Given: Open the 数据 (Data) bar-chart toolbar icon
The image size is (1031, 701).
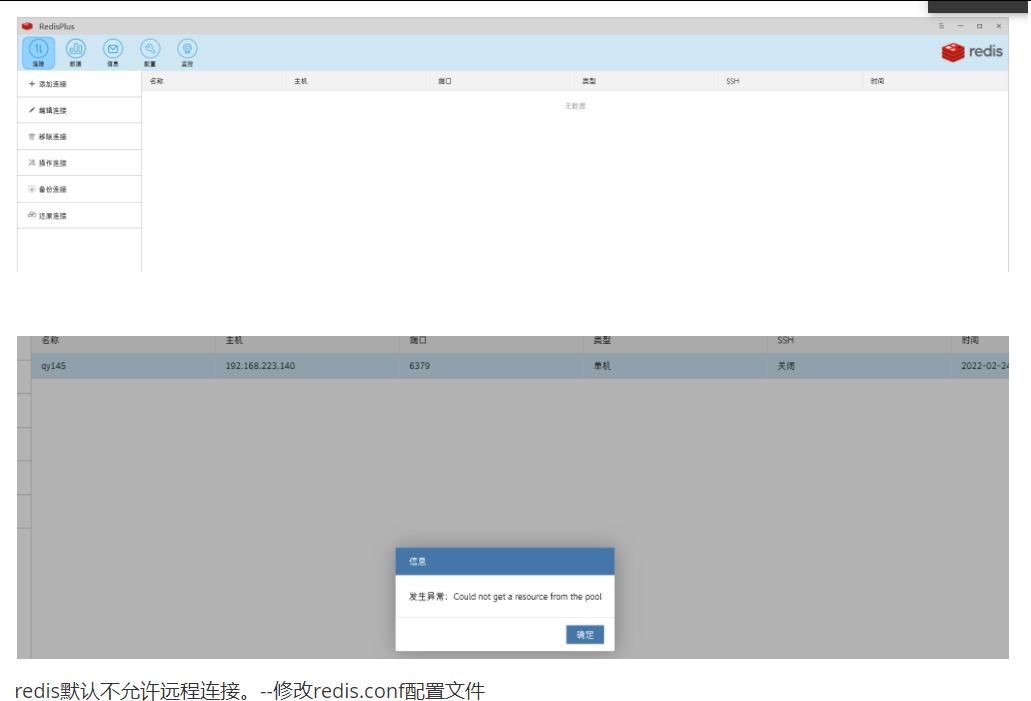Looking at the screenshot, I should 76,53.
